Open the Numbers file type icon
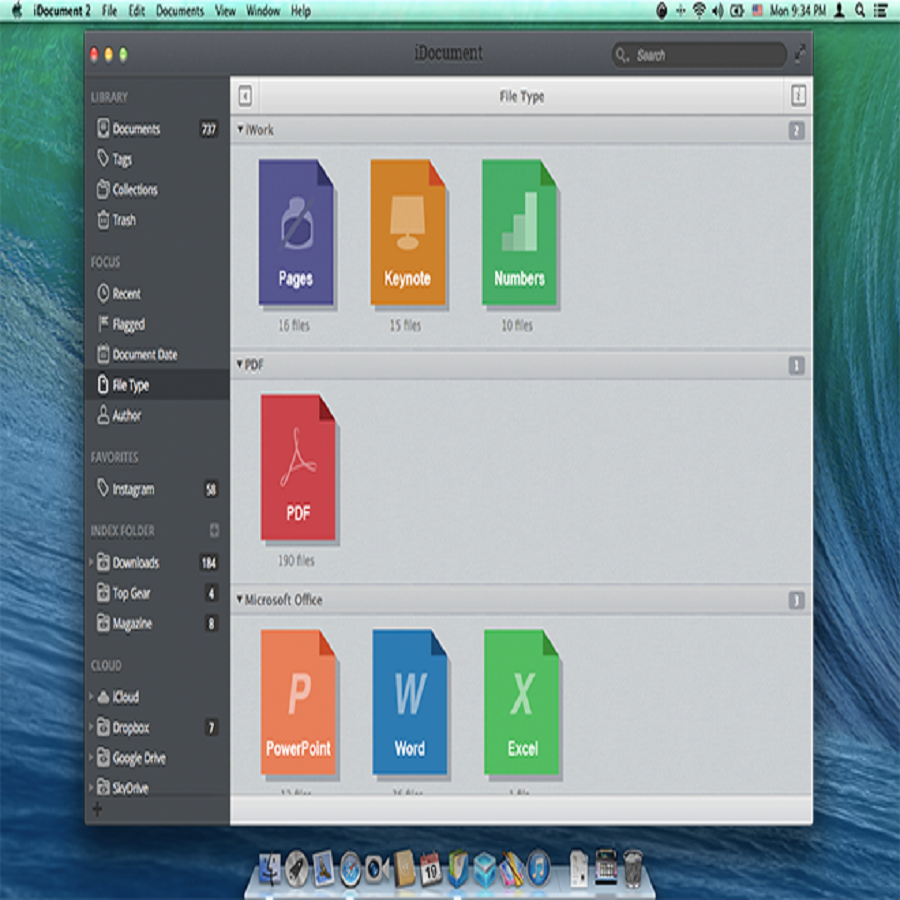Viewport: 900px width, 900px height. click(519, 232)
